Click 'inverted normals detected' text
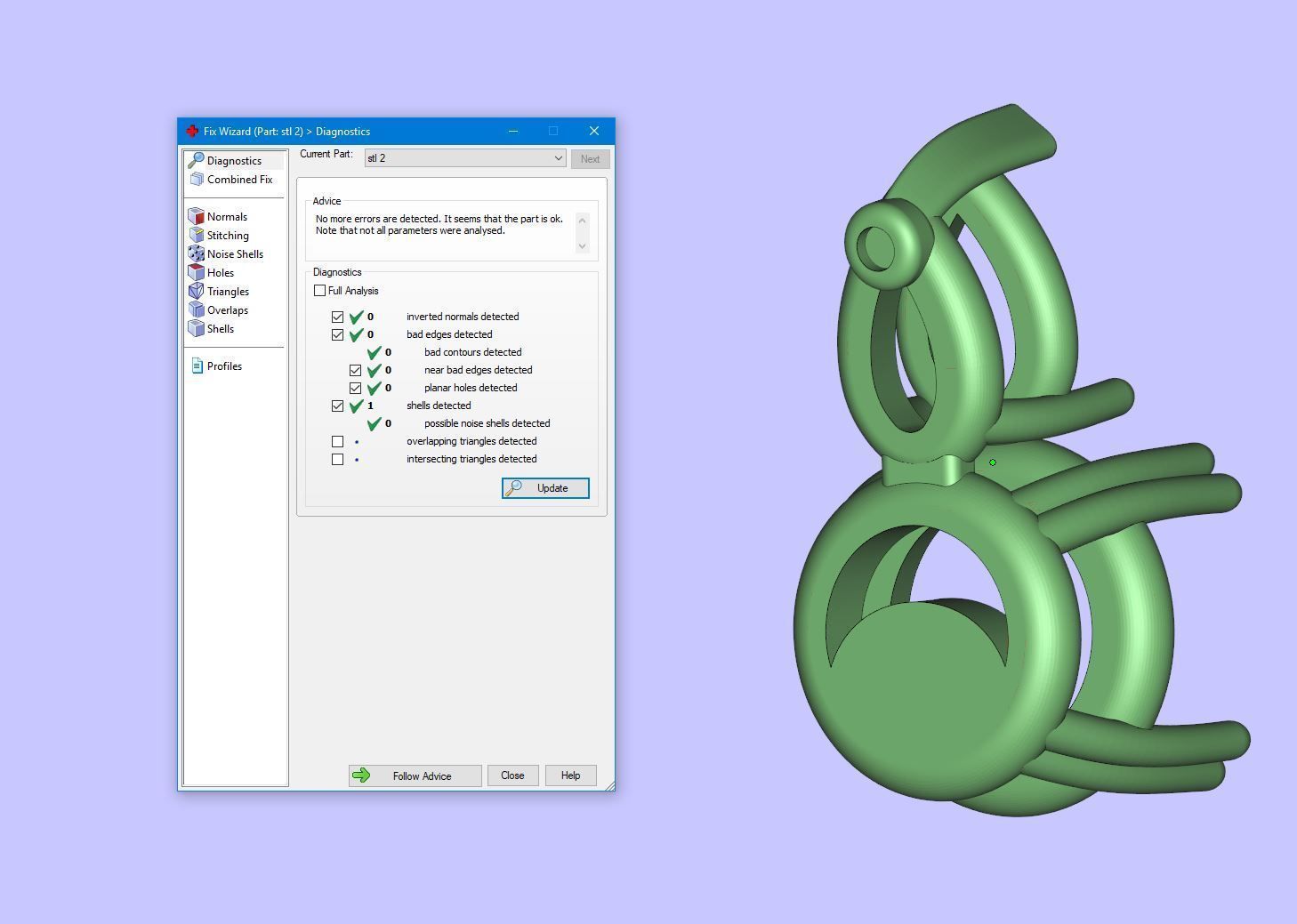Viewport: 1297px width, 924px height. tap(463, 317)
